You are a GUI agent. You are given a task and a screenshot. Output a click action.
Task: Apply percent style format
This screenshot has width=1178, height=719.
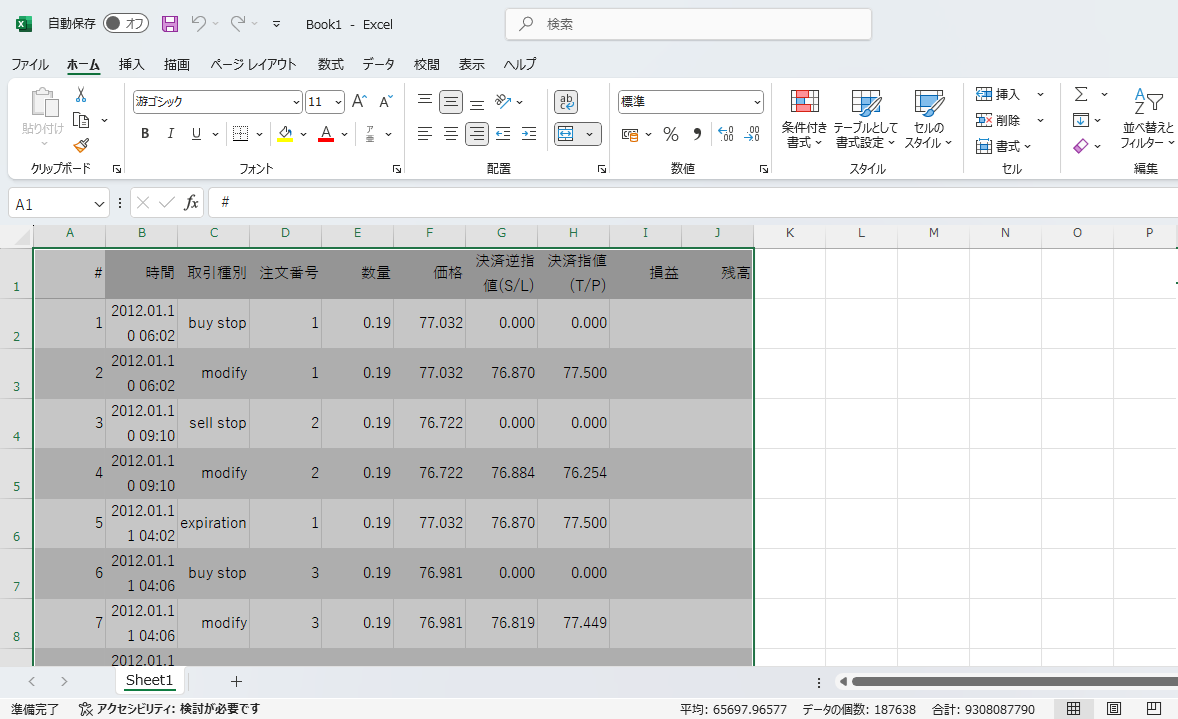tap(671, 134)
